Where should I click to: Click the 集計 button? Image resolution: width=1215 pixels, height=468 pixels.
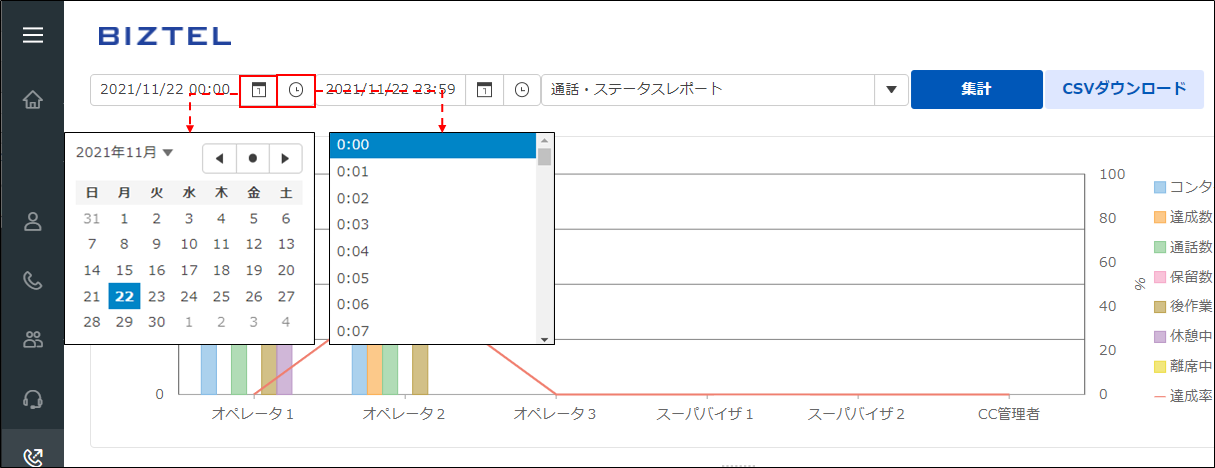(x=976, y=89)
